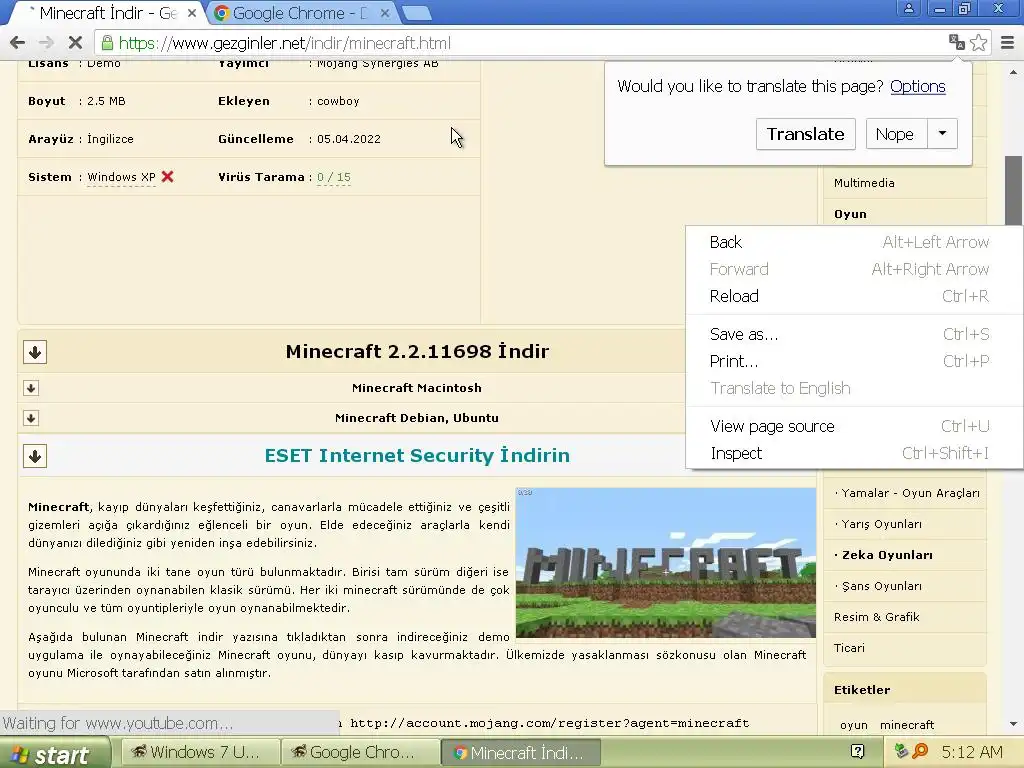This screenshot has height=768, width=1024.
Task: Click Windows XP system link
Action: [121, 177]
